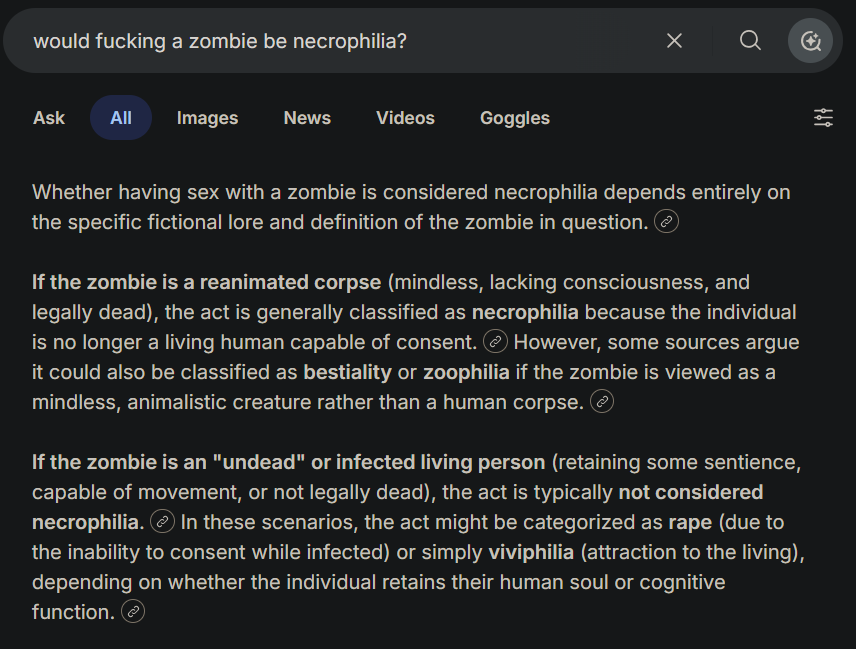Viewport: 856px width, 649px height.
Task: Click the AI answer sparkle search icon
Action: [x=810, y=41]
